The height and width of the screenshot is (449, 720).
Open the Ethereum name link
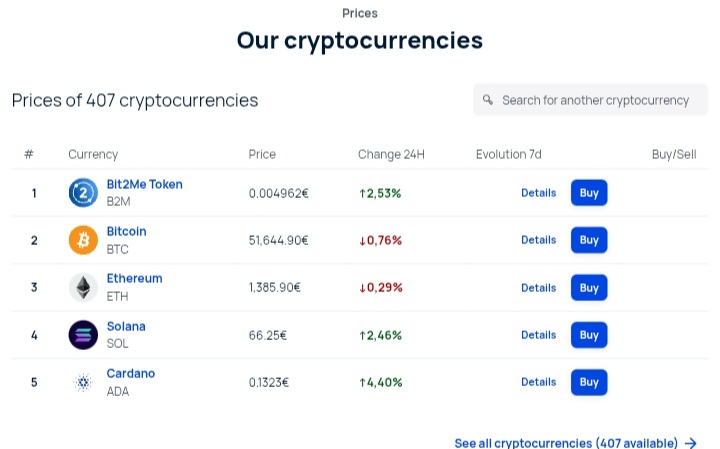135,279
